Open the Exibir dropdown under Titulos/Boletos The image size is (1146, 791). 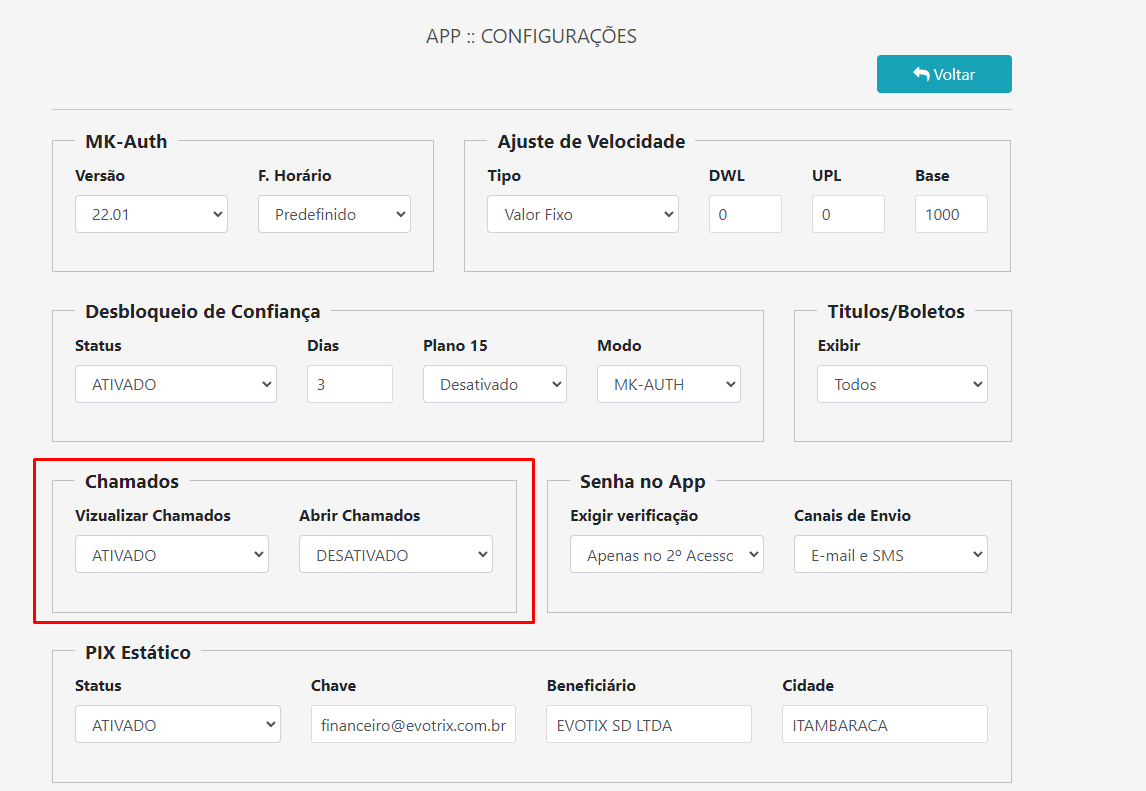[901, 383]
